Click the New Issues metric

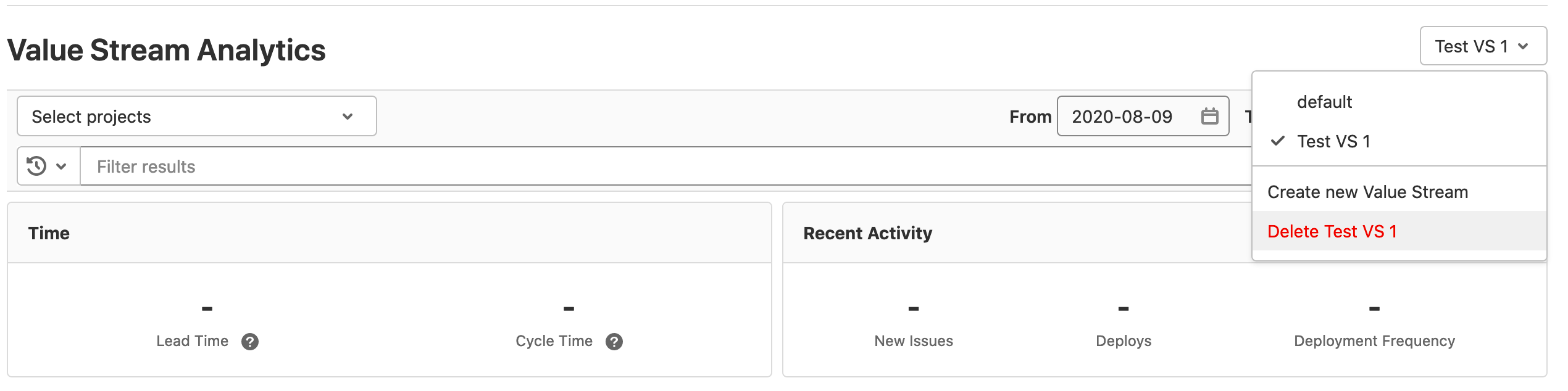click(x=914, y=341)
